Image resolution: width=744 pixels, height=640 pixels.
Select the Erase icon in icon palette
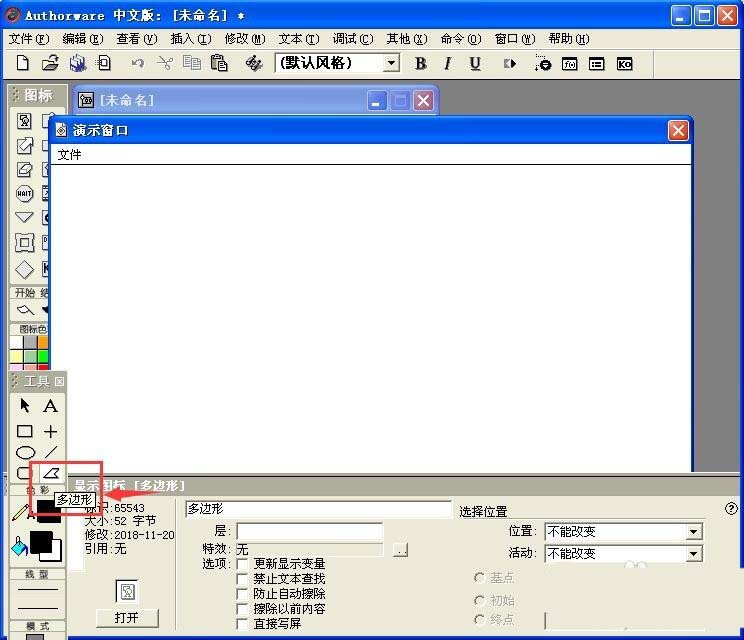(24, 169)
